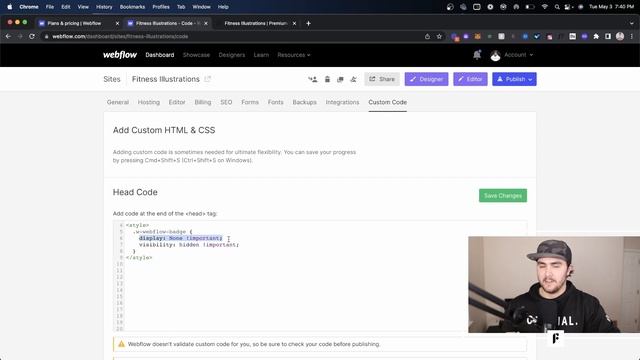Viewport: 640px width, 360px height.
Task: Open the Editor settings tab
Action: click(177, 102)
